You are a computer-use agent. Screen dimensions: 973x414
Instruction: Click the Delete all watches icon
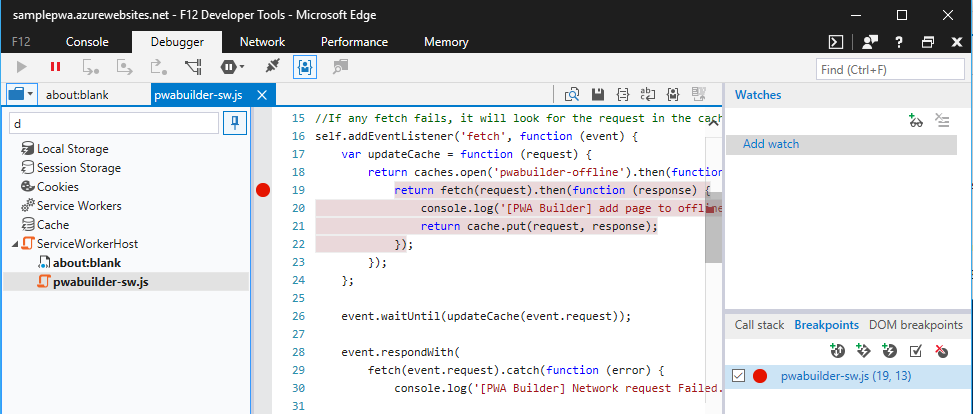coord(943,121)
